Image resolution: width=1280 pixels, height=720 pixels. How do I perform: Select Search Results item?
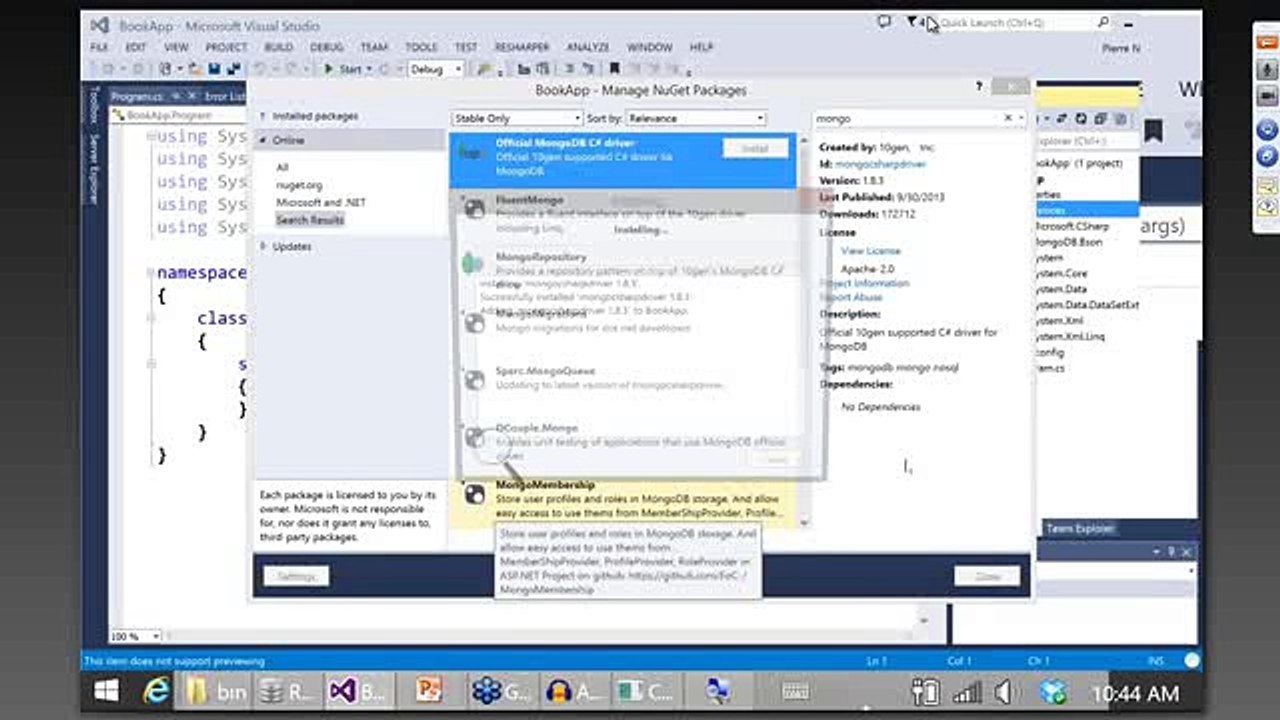tap(310, 219)
